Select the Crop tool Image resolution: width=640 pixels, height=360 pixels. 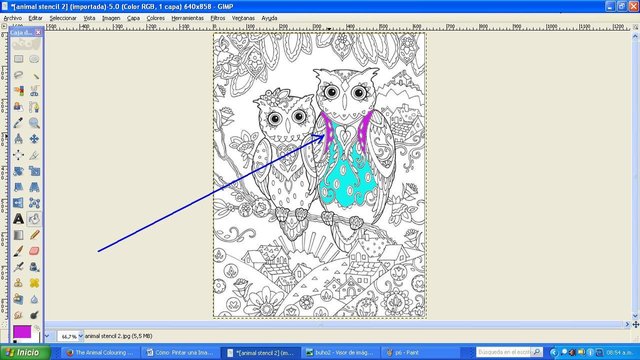point(34,155)
